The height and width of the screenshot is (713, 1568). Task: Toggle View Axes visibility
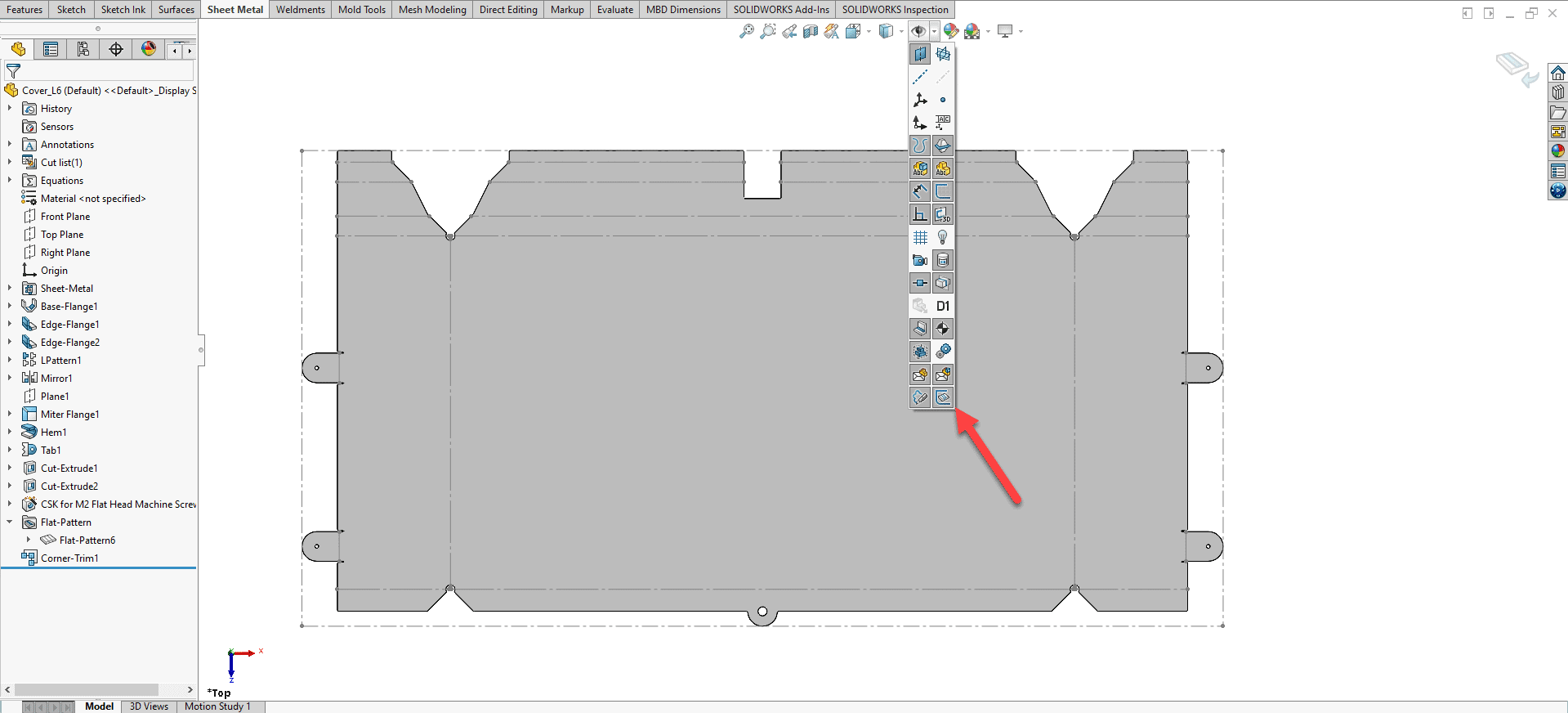920,77
